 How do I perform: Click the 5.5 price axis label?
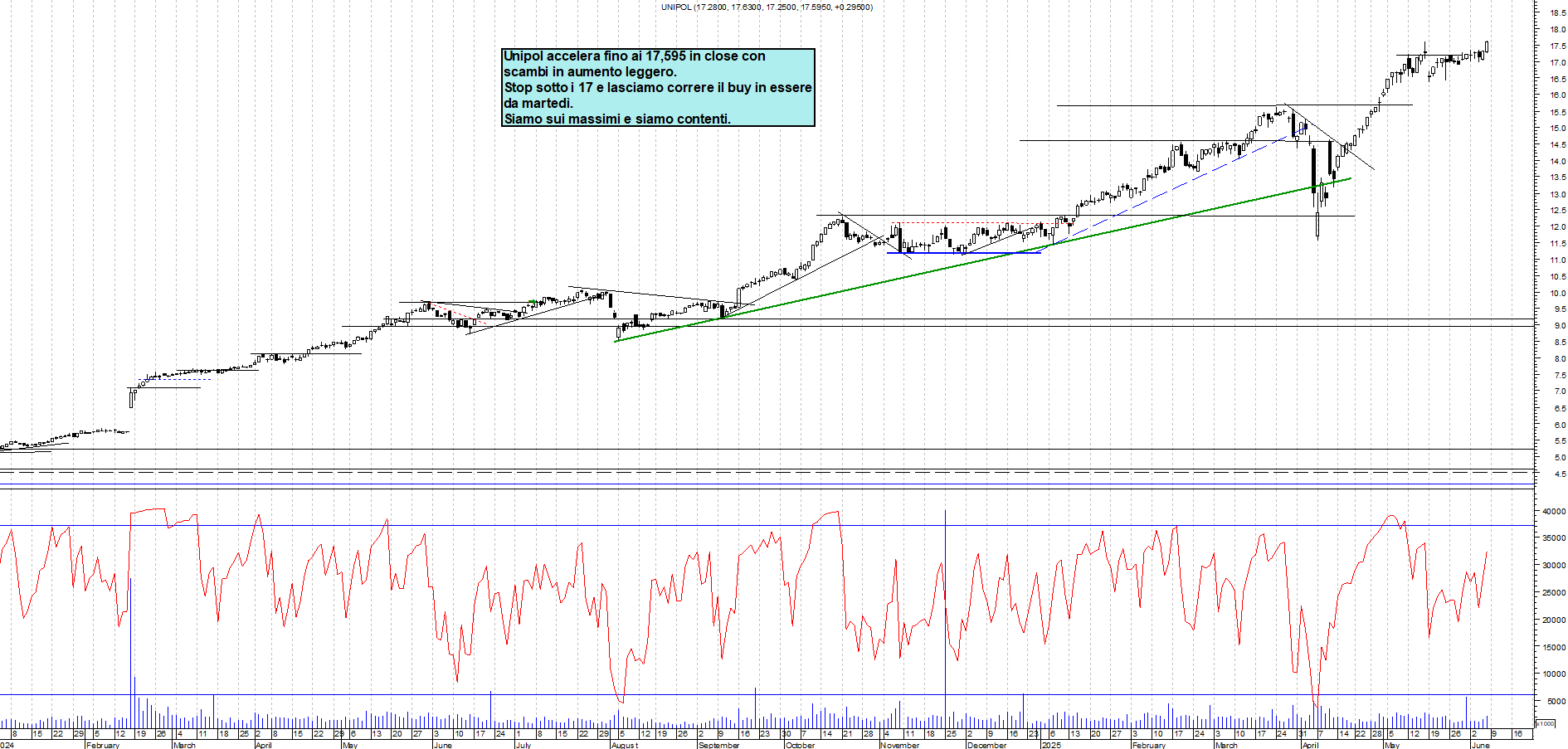[x=1559, y=441]
